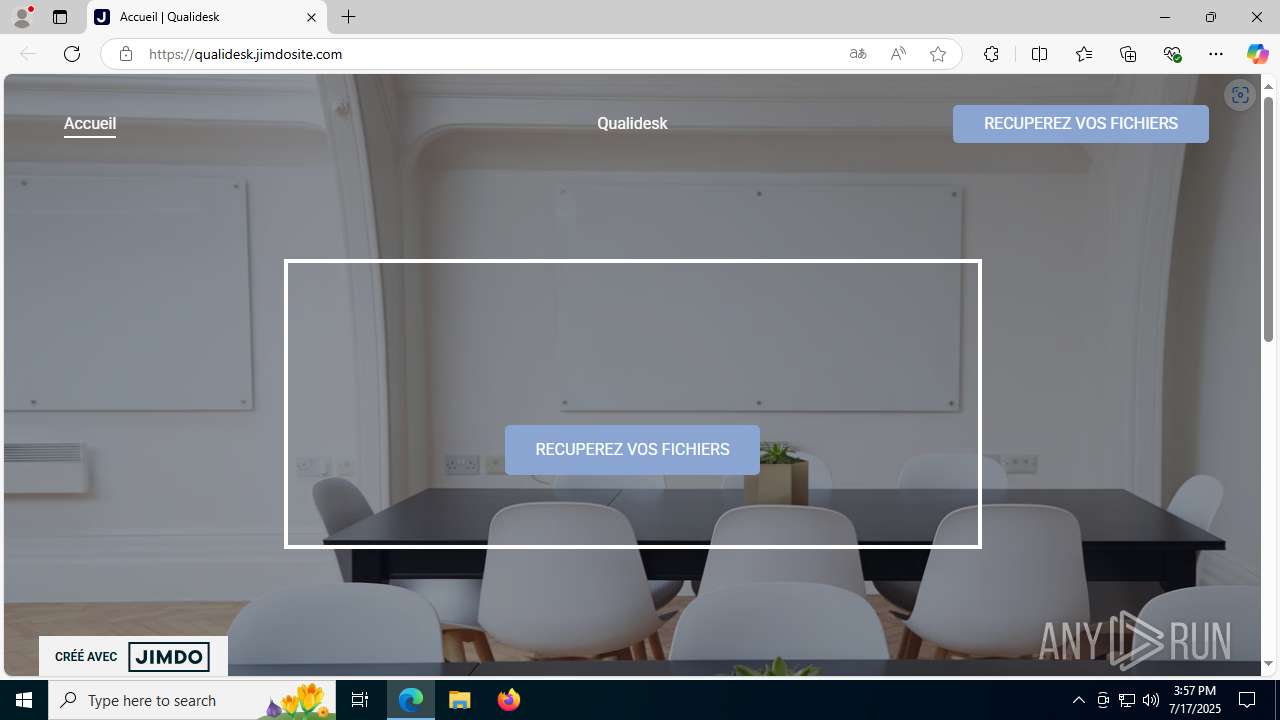The image size is (1280, 720).
Task: Select the Accueil | Qualidesk browser tab
Action: (x=207, y=17)
